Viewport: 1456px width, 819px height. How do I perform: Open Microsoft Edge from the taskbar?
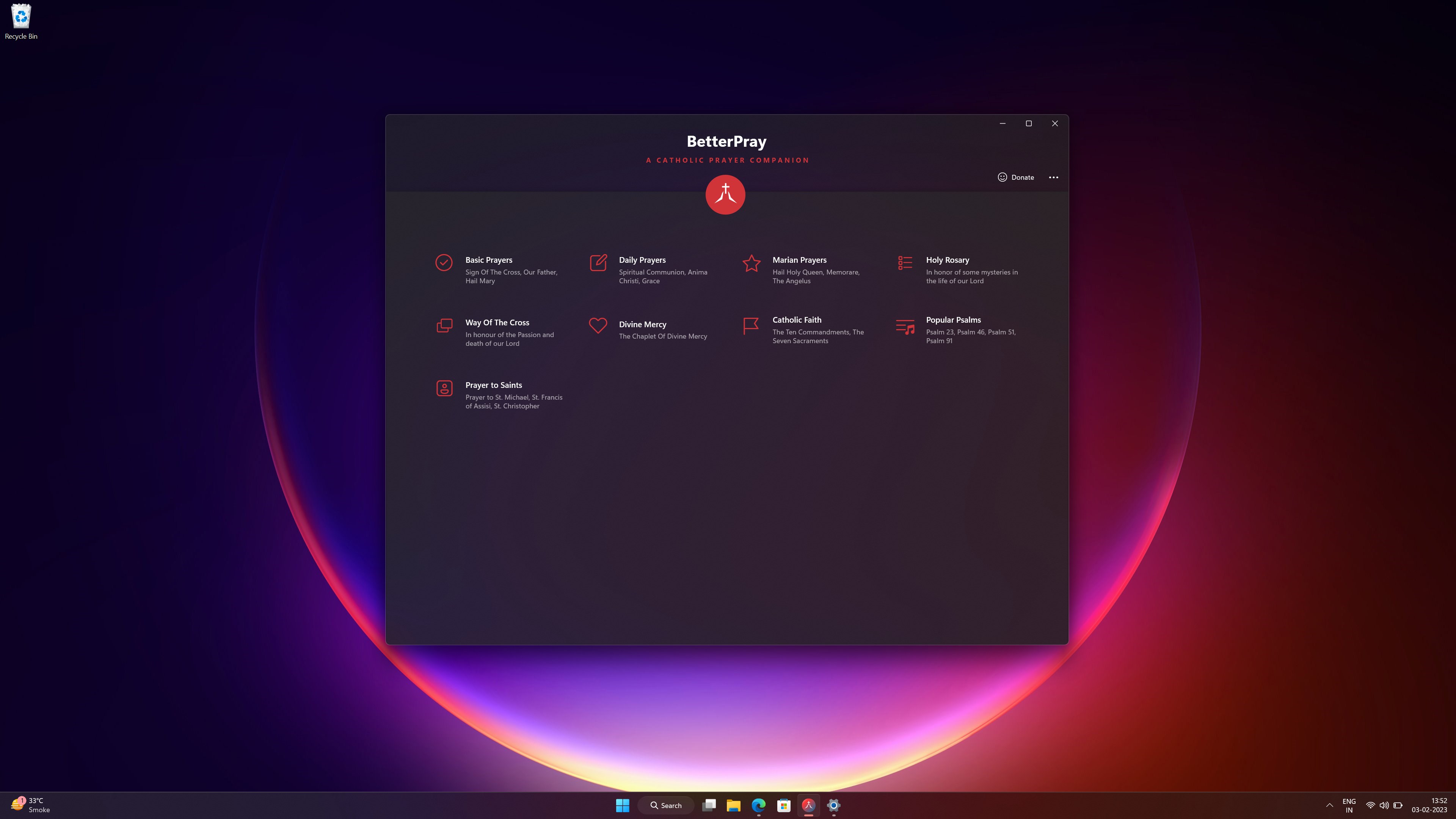758,805
